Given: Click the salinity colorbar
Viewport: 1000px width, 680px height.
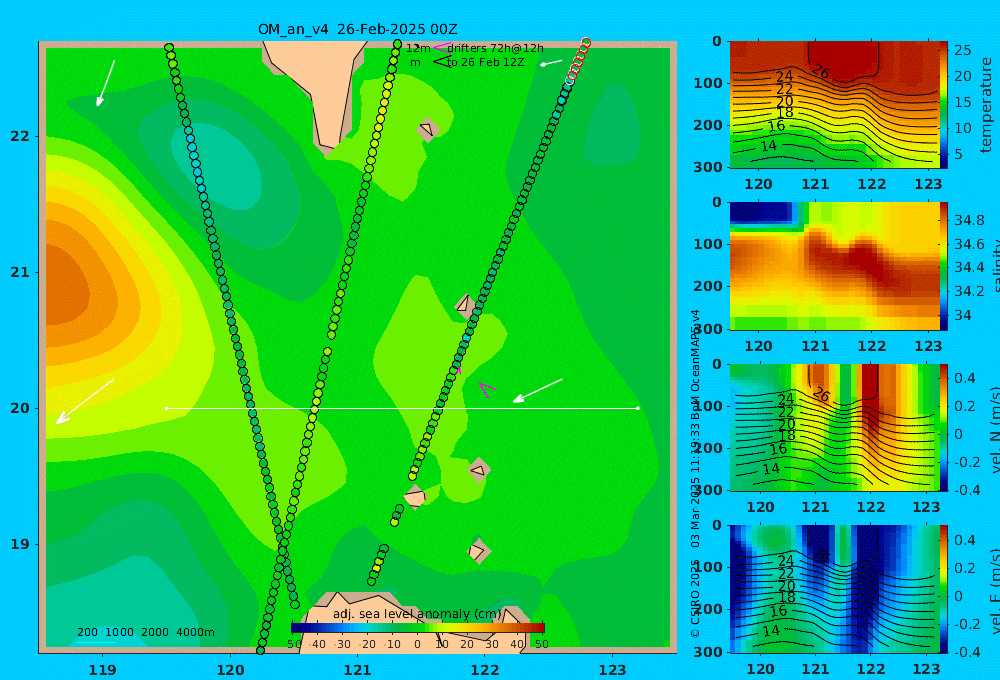Looking at the screenshot, I should 944,266.
